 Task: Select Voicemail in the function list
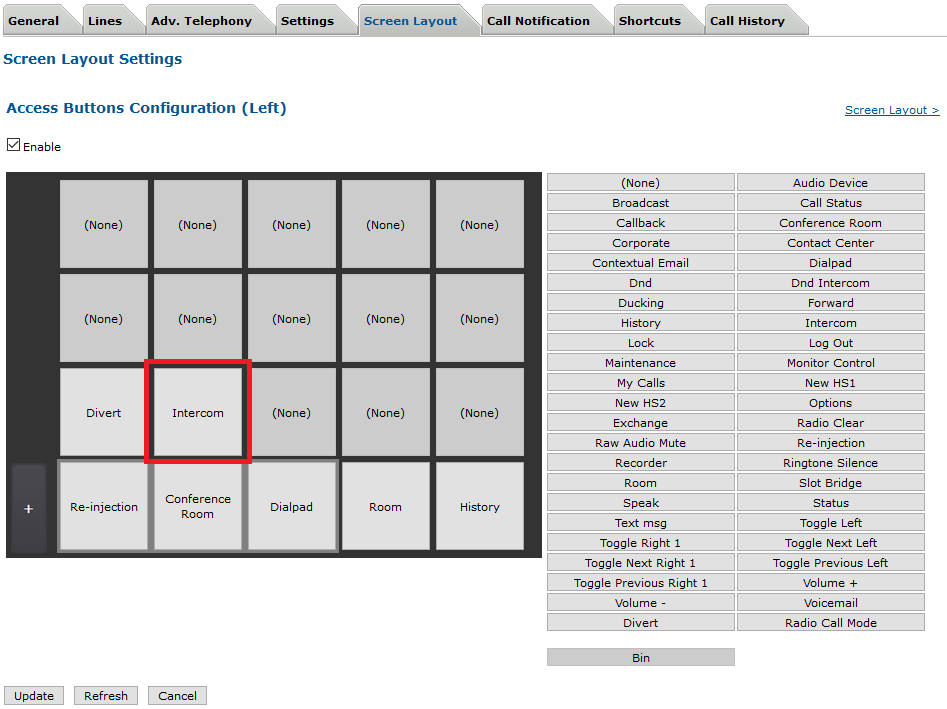point(830,603)
